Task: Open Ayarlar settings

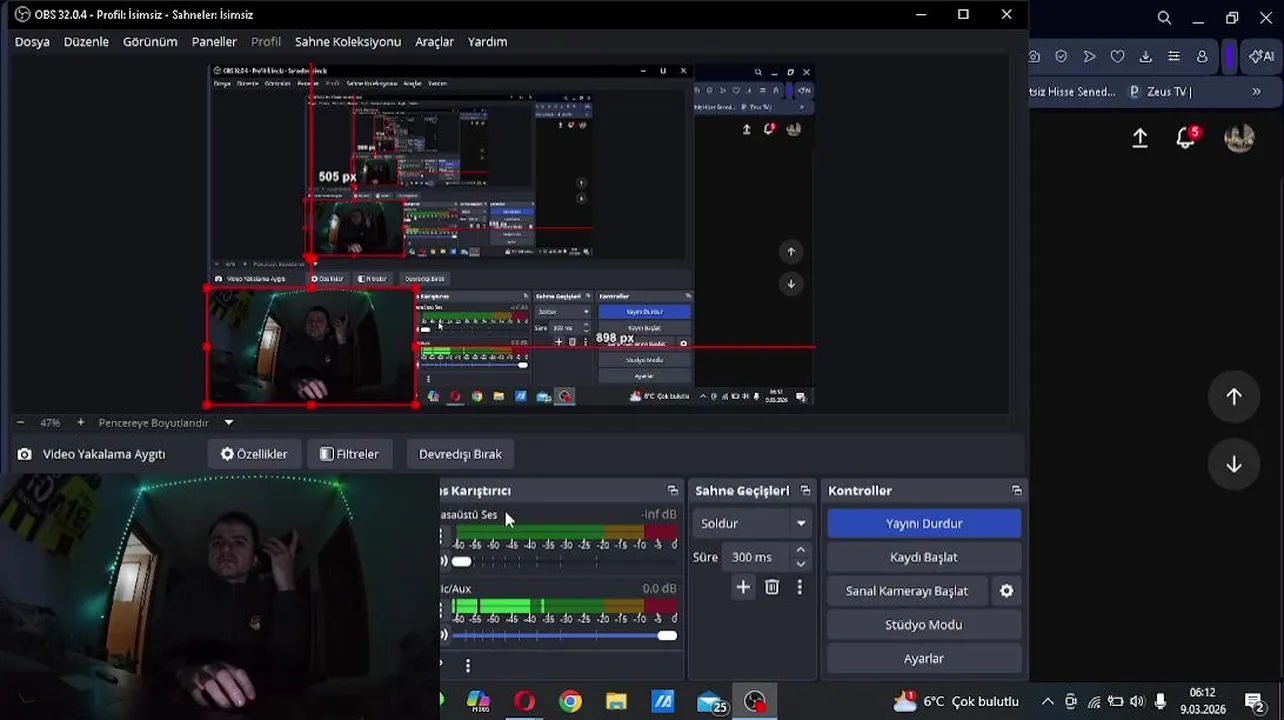Action: (924, 659)
